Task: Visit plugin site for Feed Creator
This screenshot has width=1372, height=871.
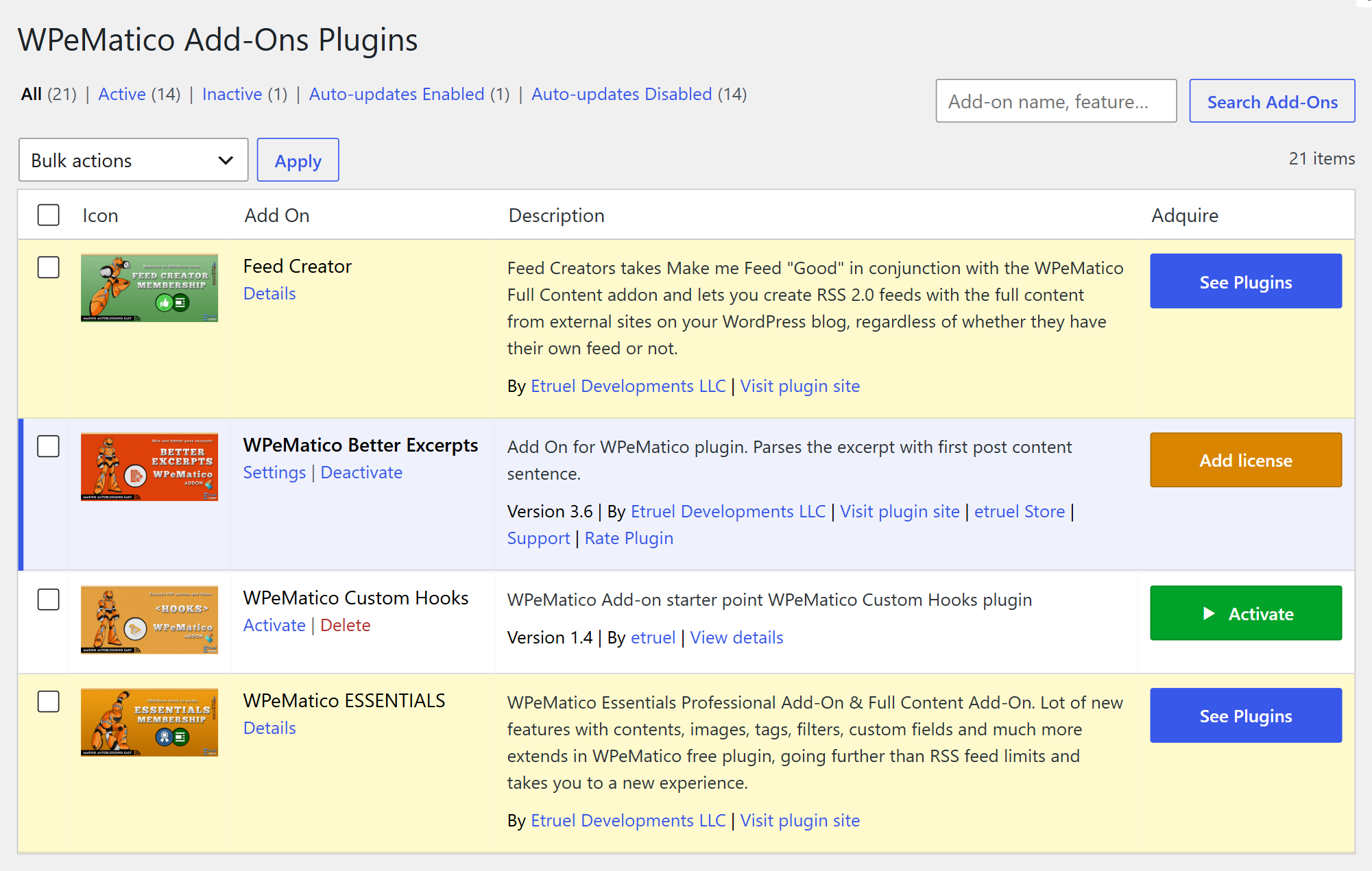Action: tap(800, 386)
